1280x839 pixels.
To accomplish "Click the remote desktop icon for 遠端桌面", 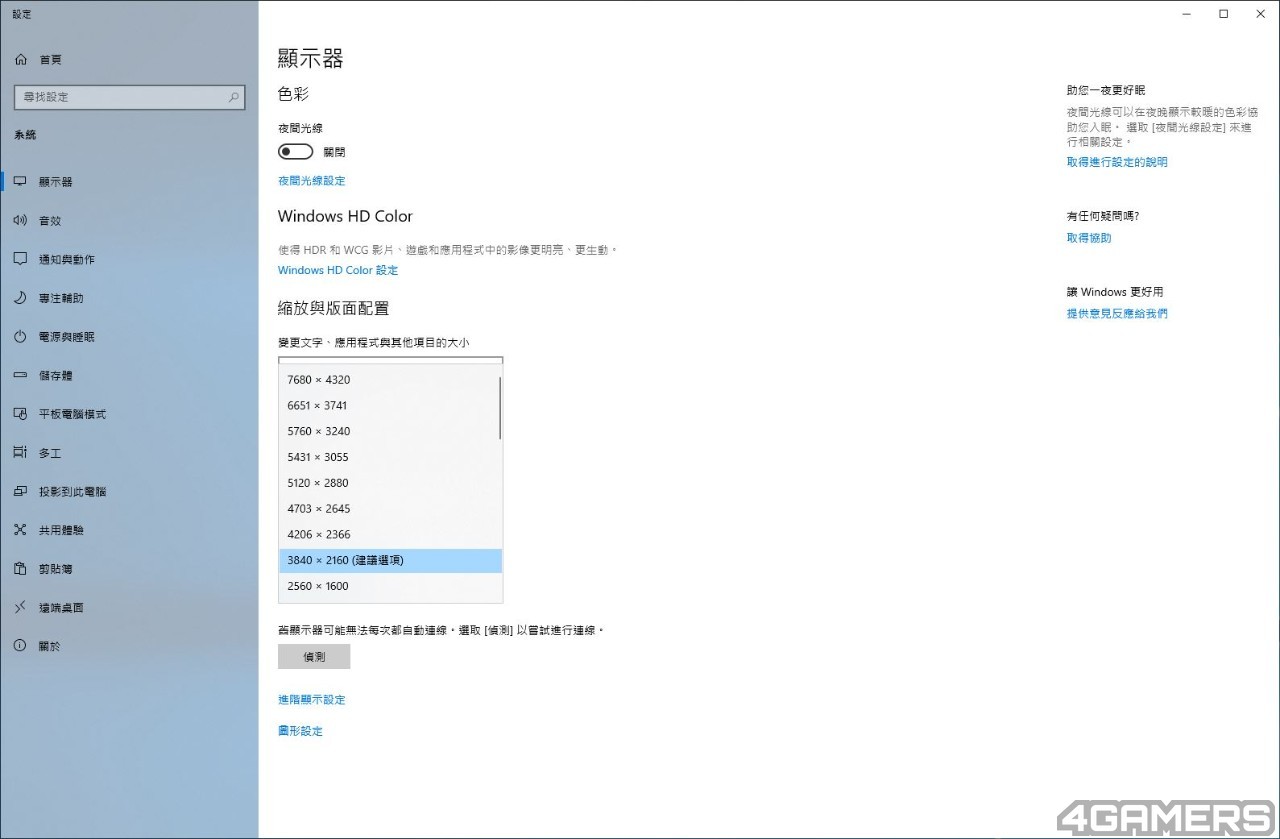I will coord(20,607).
